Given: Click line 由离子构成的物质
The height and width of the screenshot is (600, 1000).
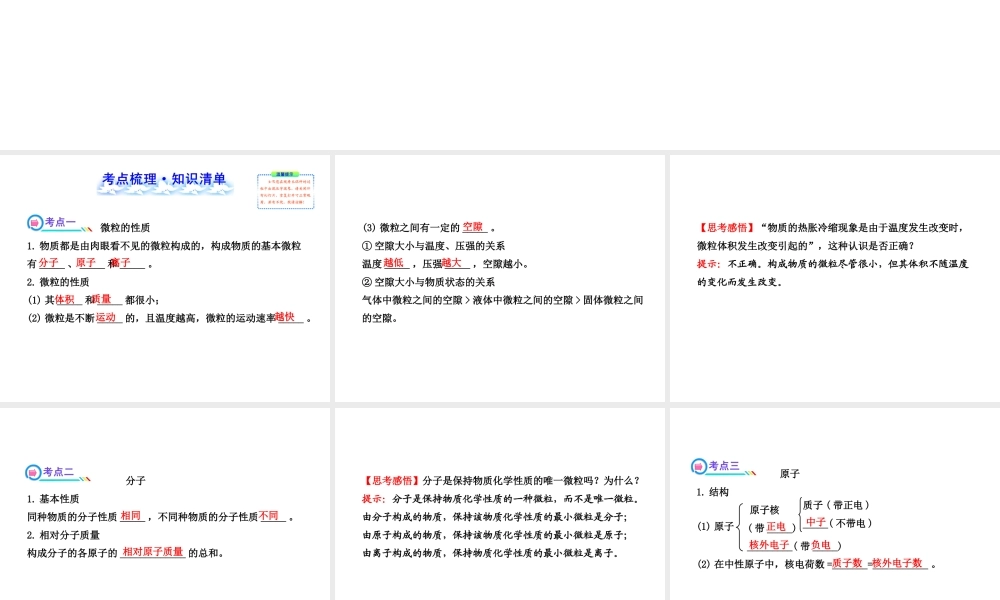Looking at the screenshot, I should [x=491, y=553].
